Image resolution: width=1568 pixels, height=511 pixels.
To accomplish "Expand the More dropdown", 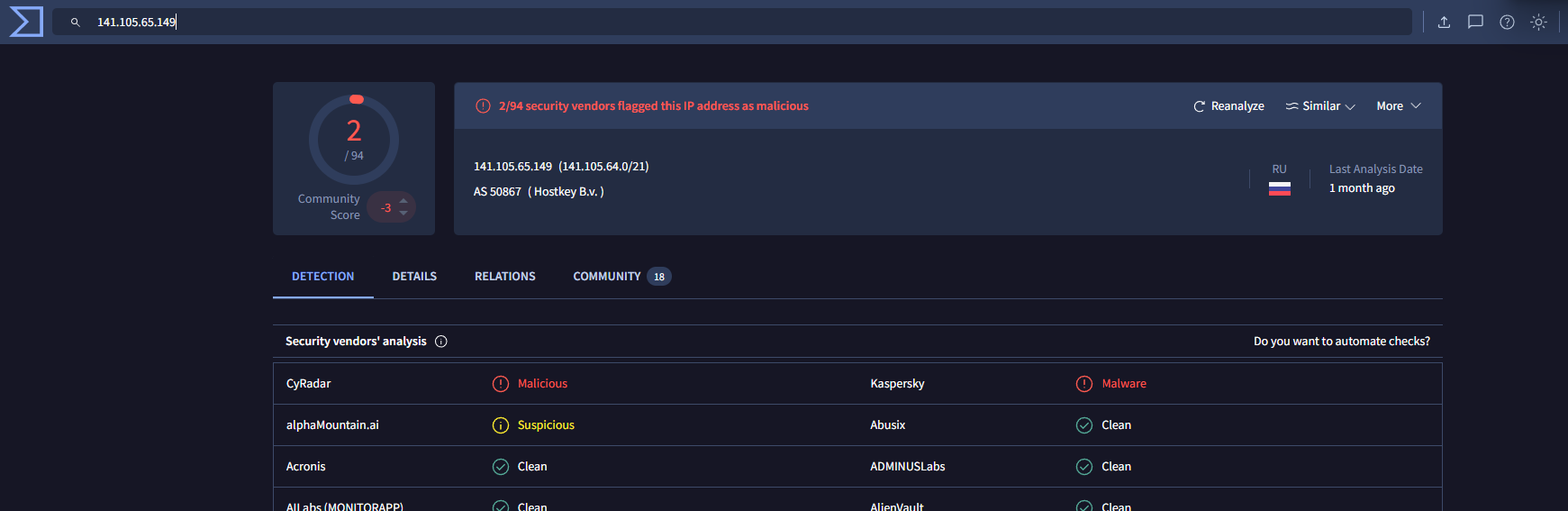I will tap(1399, 106).
